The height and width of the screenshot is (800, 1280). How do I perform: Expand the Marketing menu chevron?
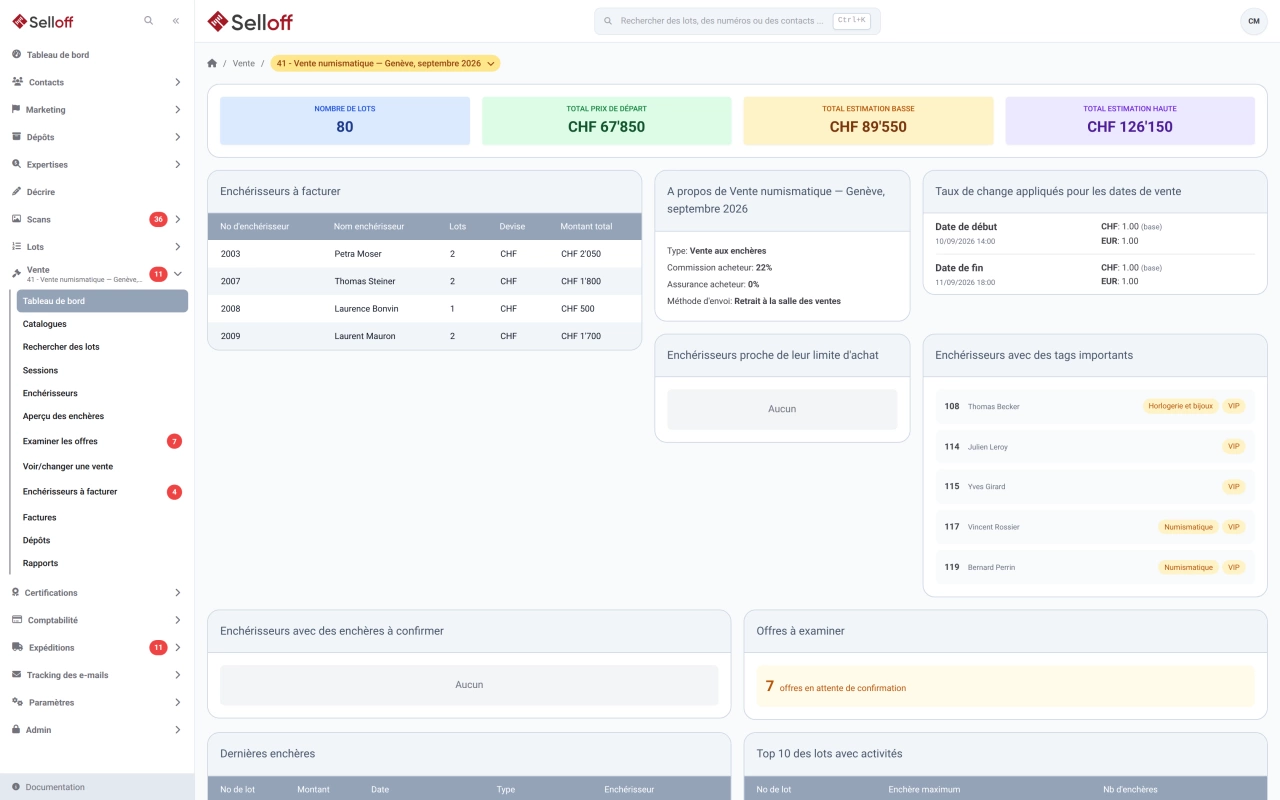[x=178, y=109]
